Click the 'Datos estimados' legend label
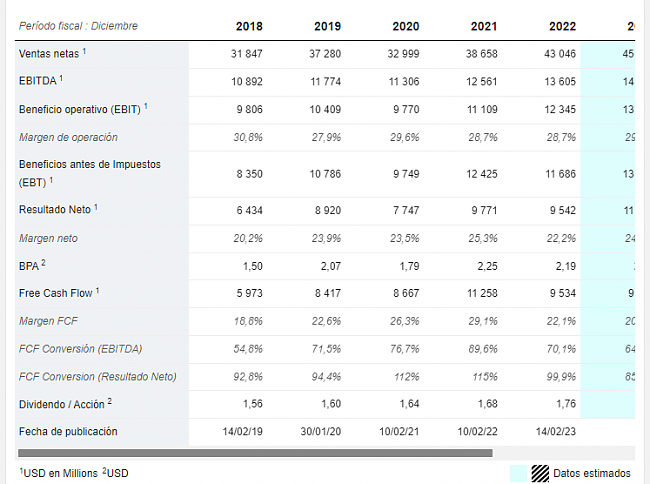This screenshot has width=650, height=484. (x=592, y=473)
